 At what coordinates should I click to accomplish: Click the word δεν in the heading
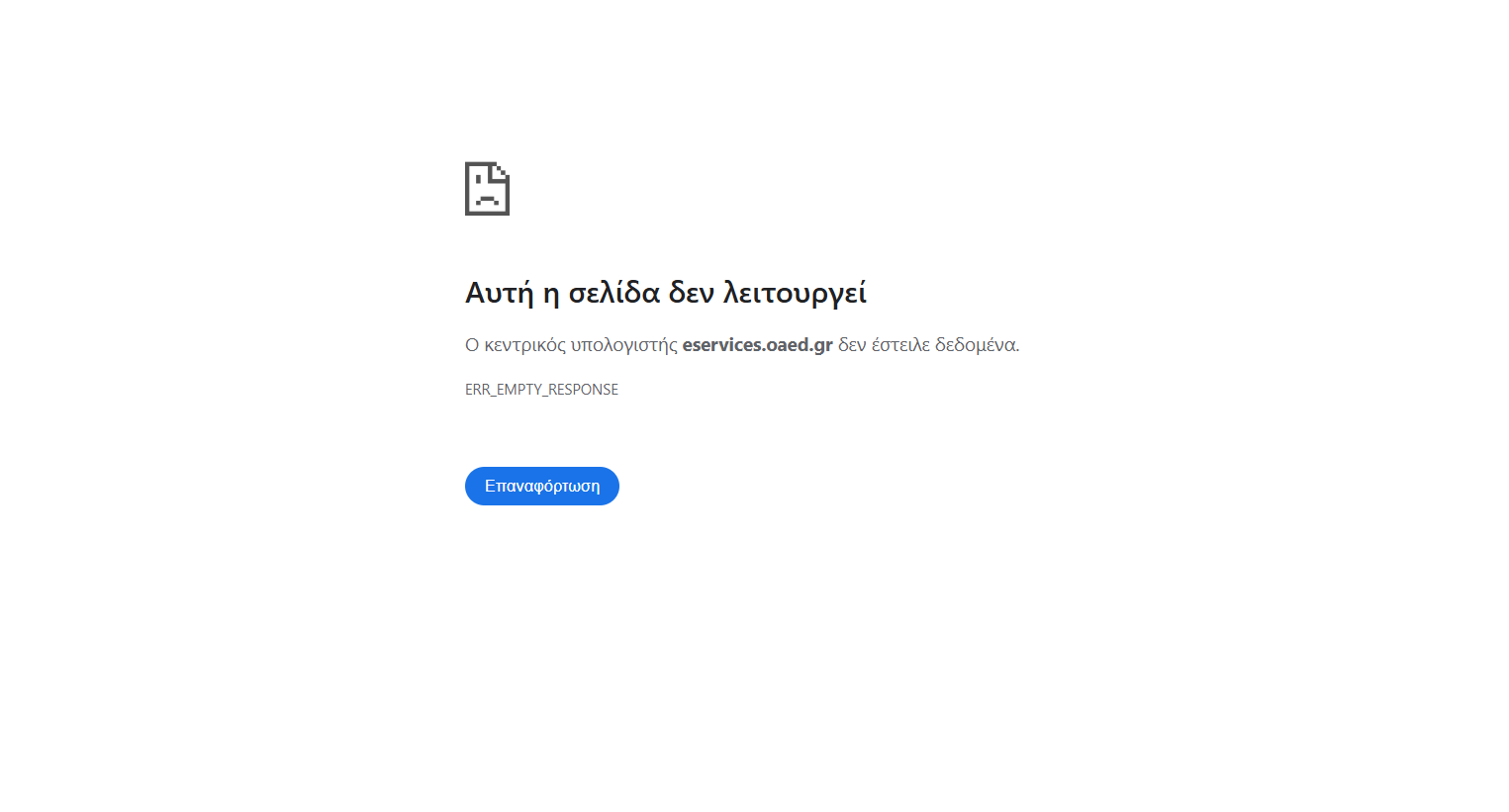pyautogui.click(x=691, y=293)
